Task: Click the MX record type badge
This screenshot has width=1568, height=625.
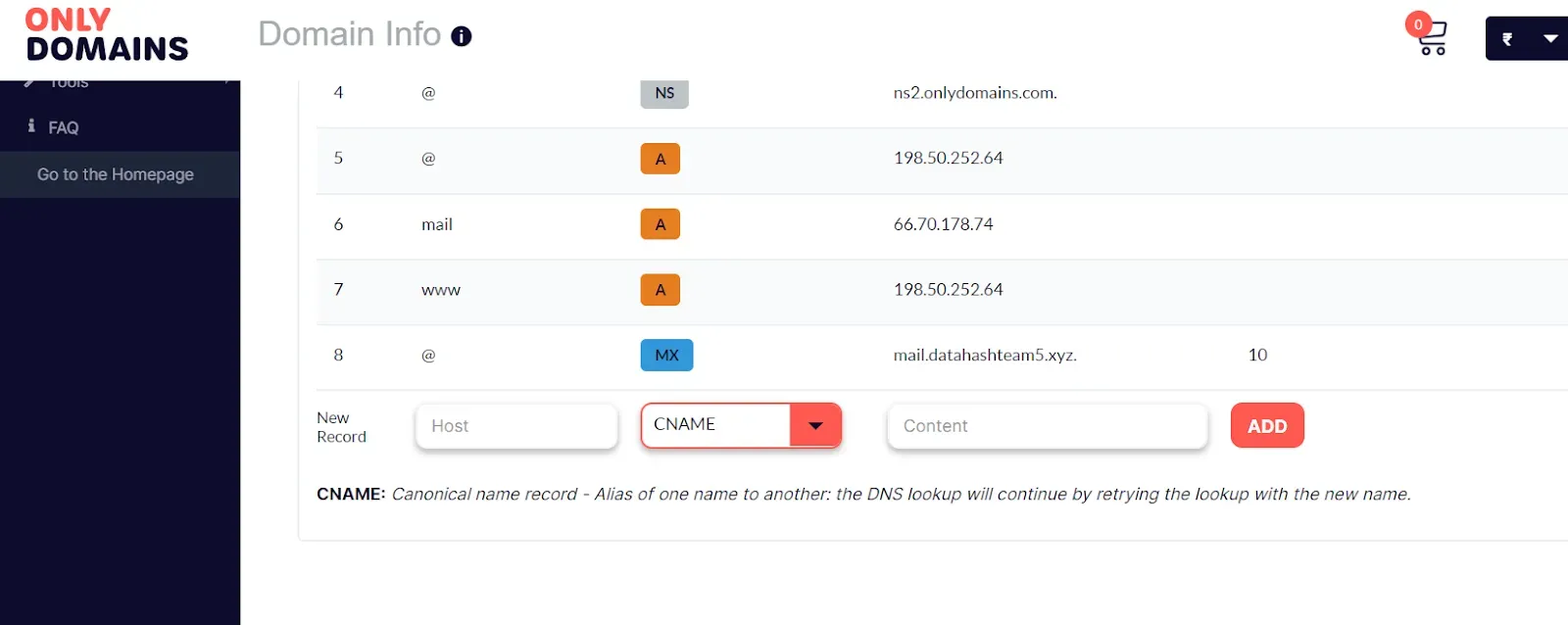Action: (666, 355)
